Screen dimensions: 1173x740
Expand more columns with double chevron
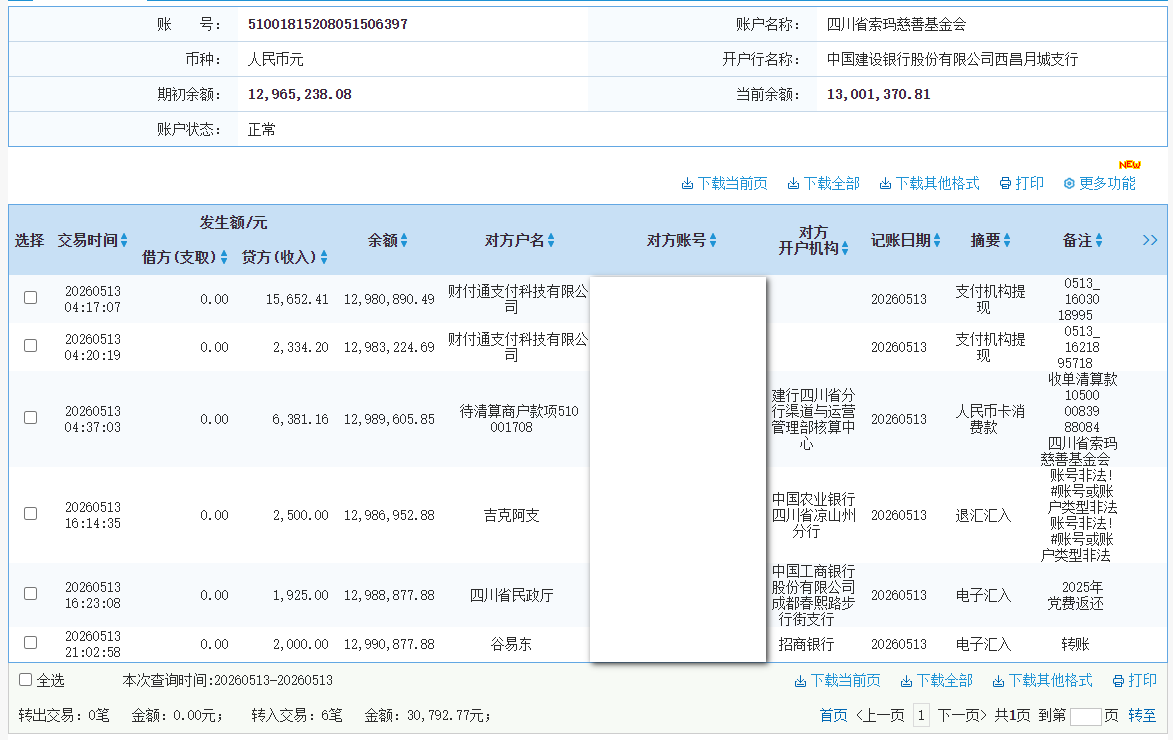point(1150,240)
